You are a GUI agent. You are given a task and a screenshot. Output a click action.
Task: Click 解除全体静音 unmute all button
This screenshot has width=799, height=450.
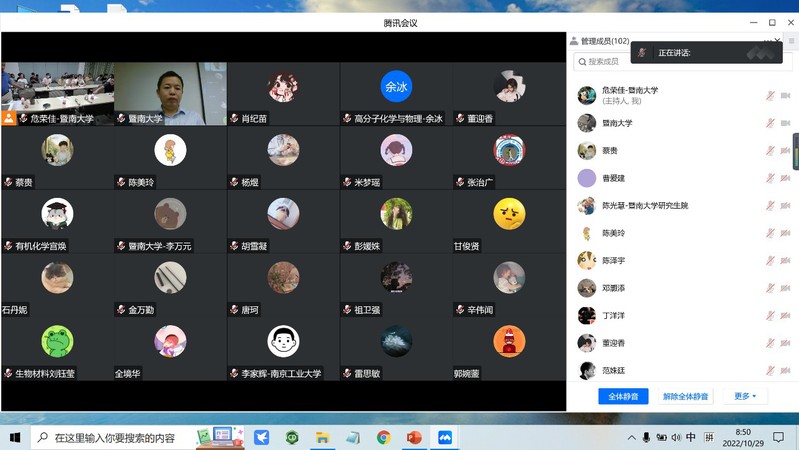click(x=685, y=396)
